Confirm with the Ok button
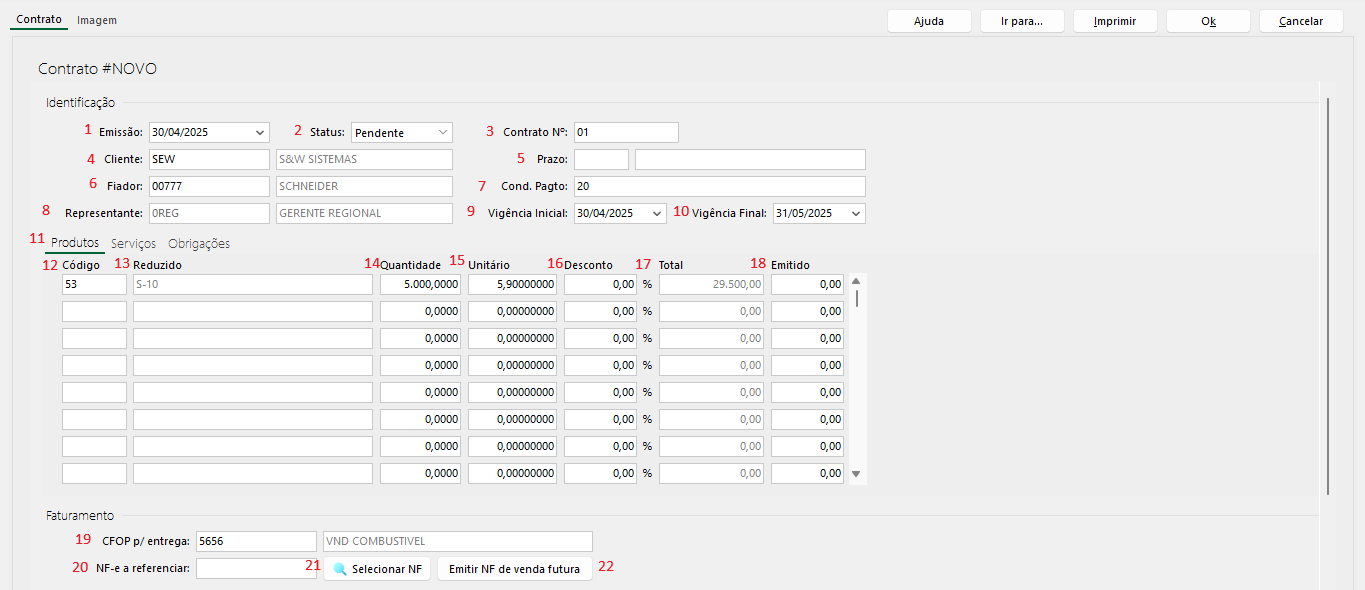Viewport: 1365px width, 590px height. coord(1208,21)
